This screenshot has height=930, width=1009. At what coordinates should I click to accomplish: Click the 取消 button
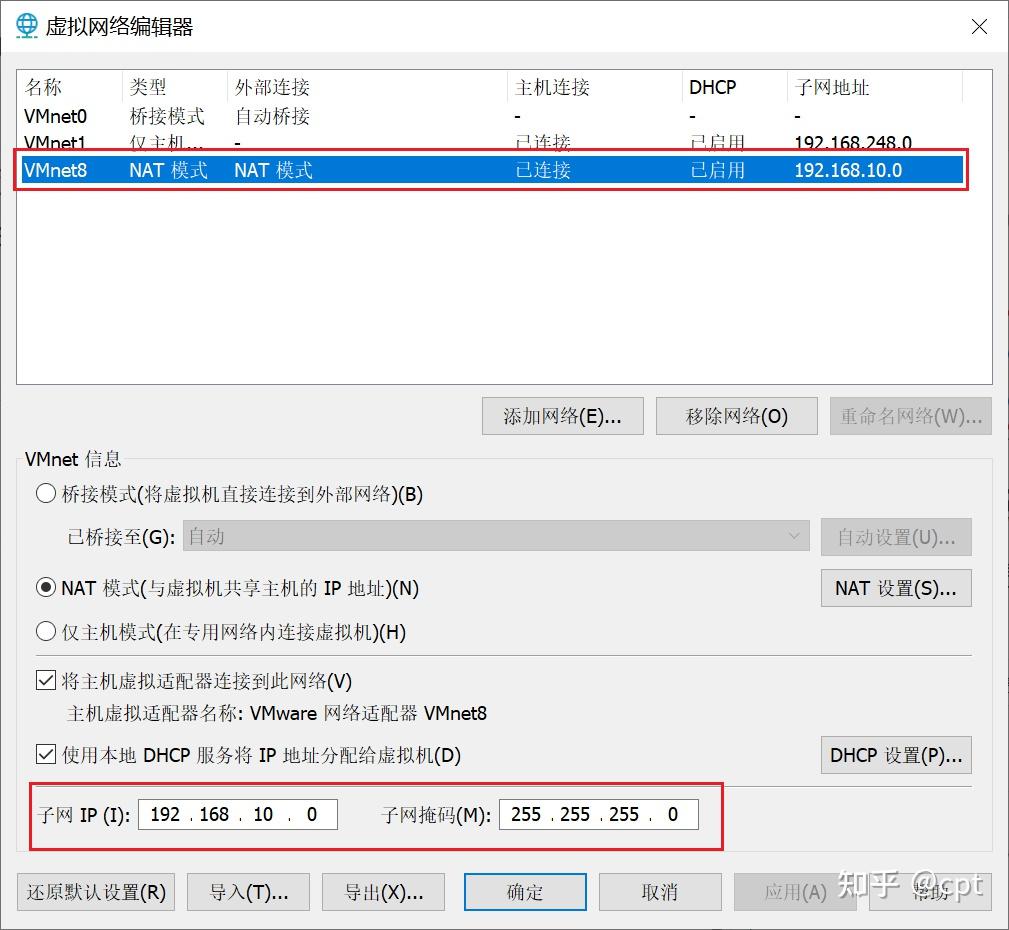pos(660,892)
